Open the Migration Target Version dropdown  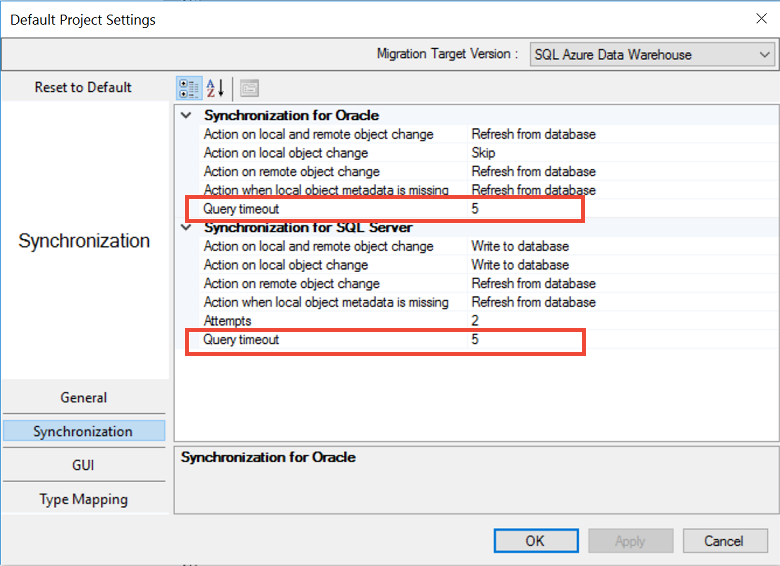coord(650,54)
